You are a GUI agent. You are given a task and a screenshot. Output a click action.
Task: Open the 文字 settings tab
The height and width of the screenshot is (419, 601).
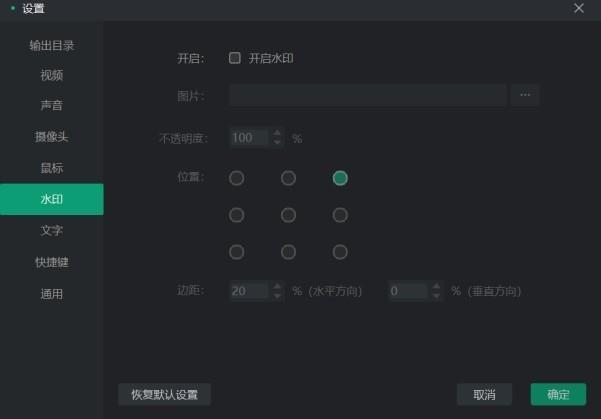[x=52, y=230]
